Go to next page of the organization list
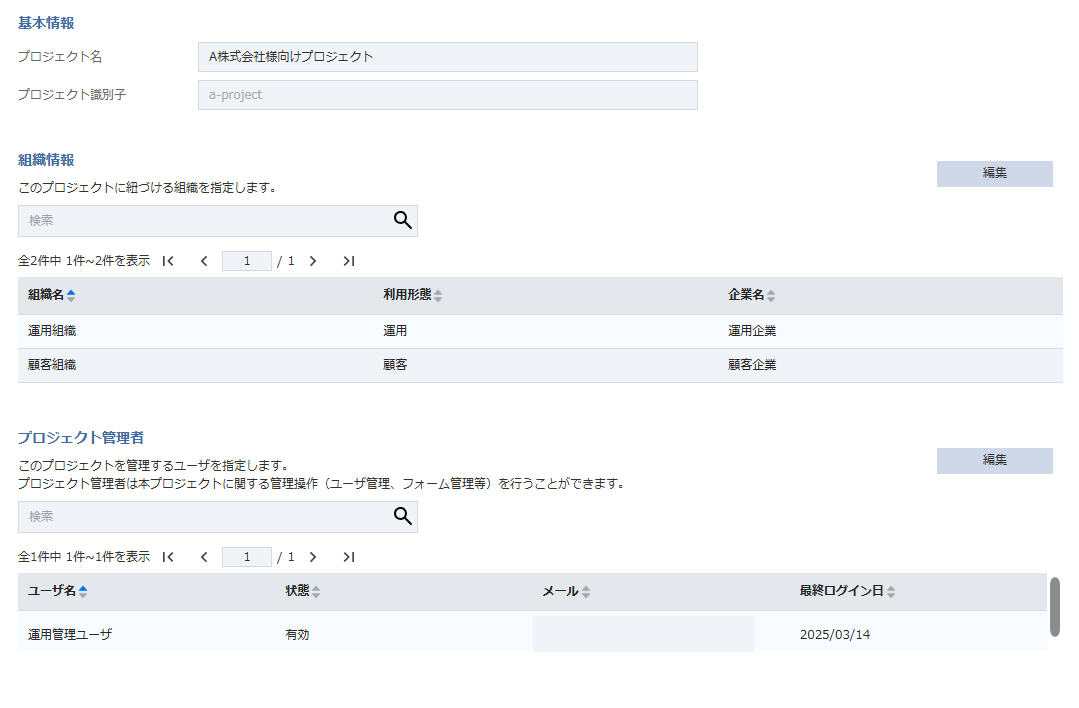 313,261
